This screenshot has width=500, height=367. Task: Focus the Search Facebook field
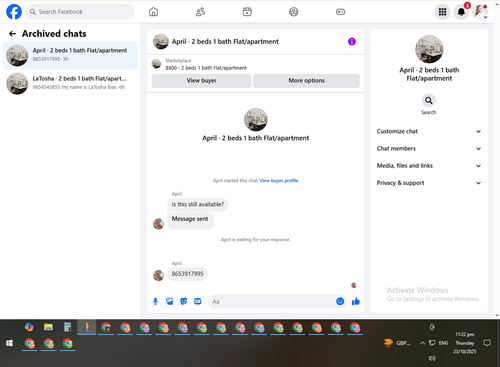[x=80, y=12]
